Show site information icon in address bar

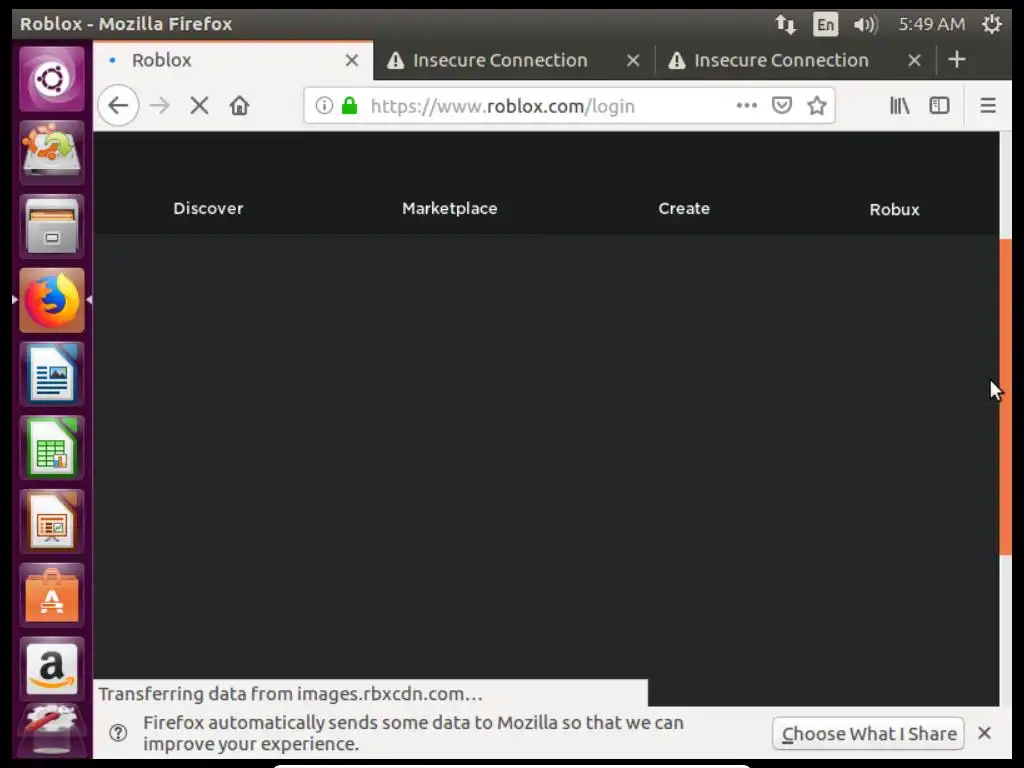324,105
